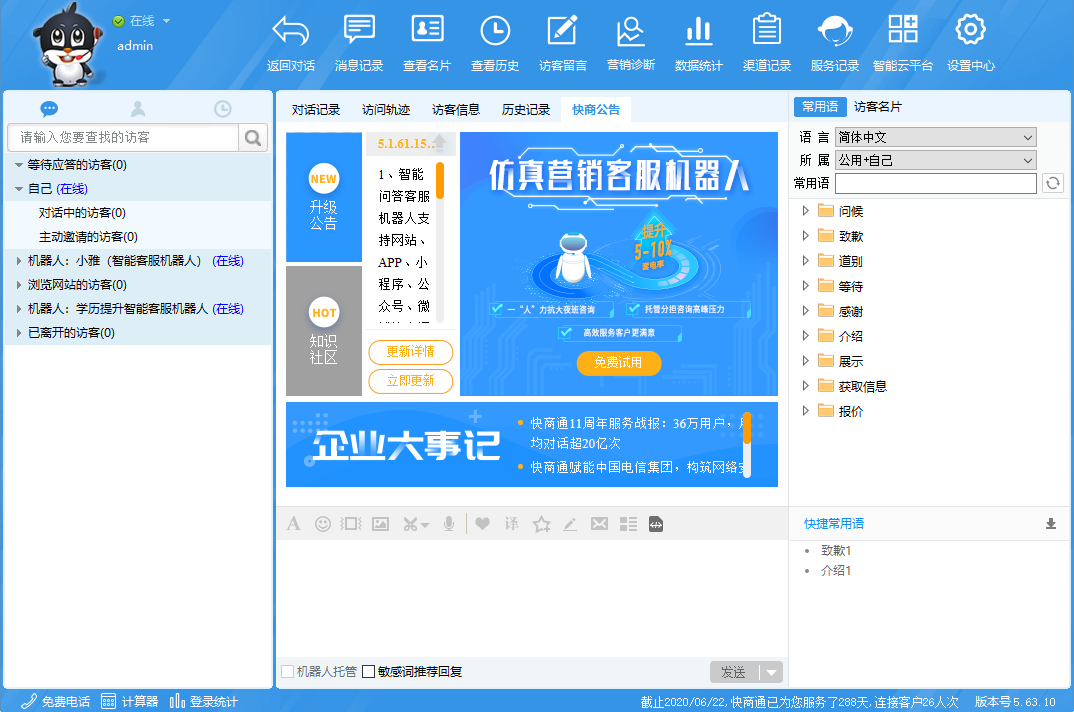Click the refresh icon beside 常用语 field
Image resolution: width=1074 pixels, height=712 pixels.
[1052, 183]
